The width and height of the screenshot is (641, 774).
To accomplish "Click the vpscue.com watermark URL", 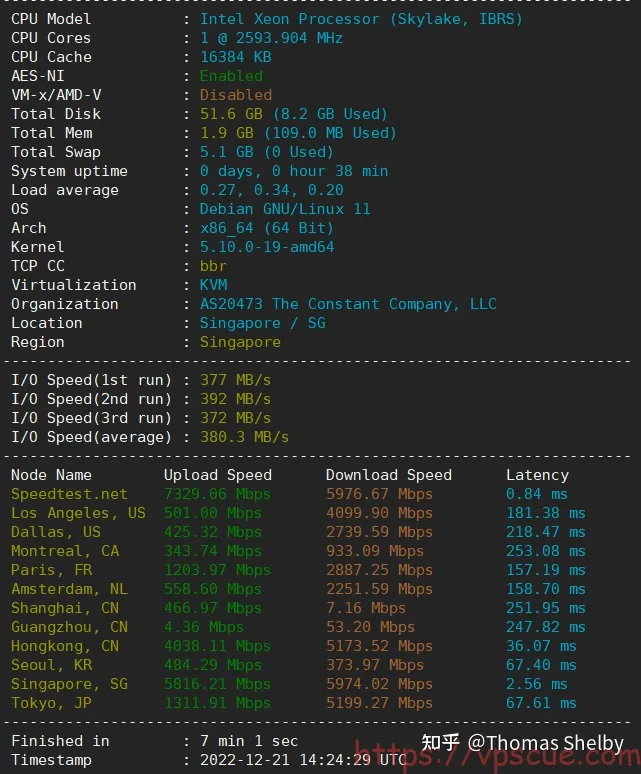I will (497, 758).
